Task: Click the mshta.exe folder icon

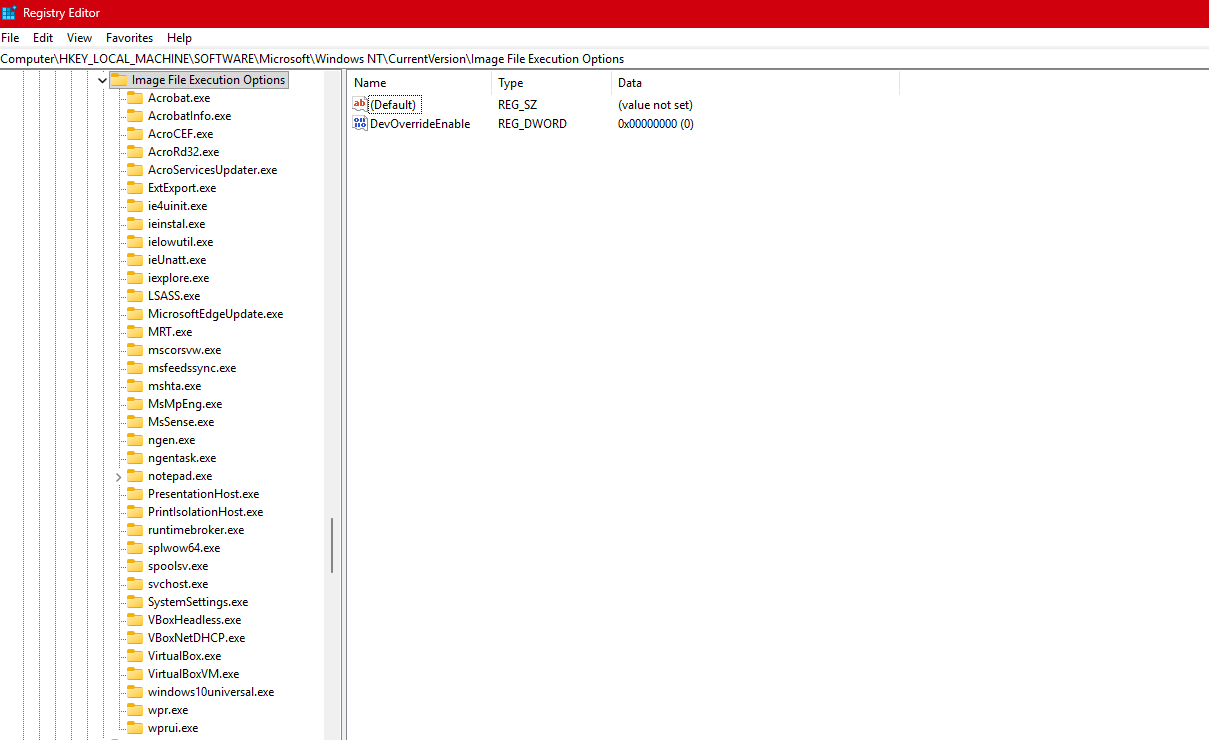Action: pos(135,386)
